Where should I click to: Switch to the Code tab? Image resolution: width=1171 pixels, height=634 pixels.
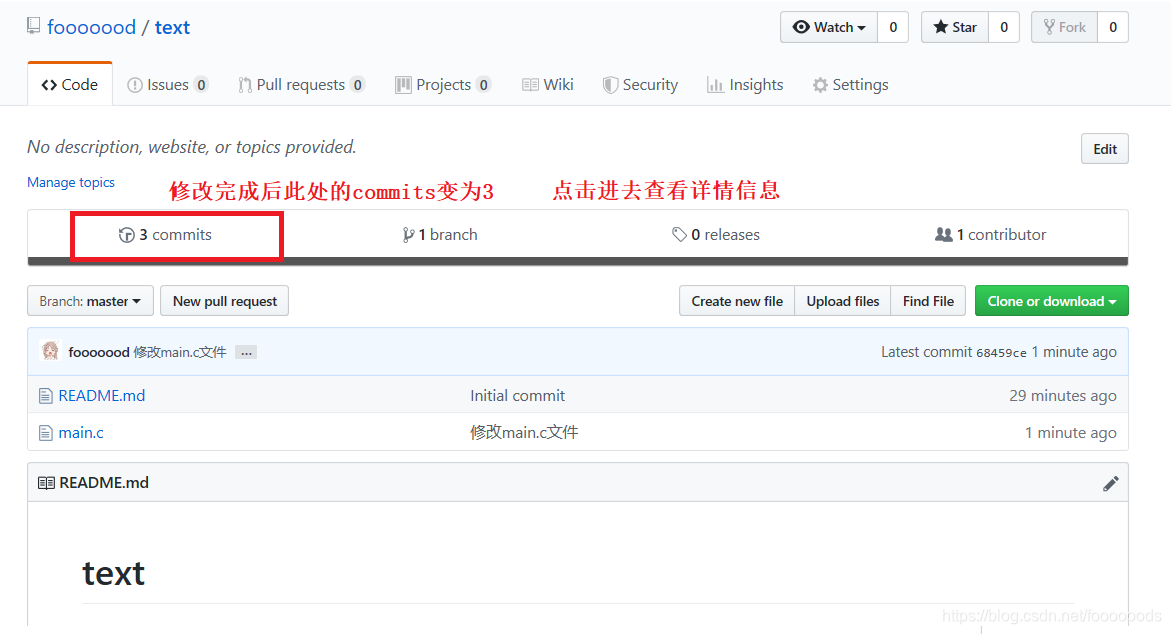[70, 84]
